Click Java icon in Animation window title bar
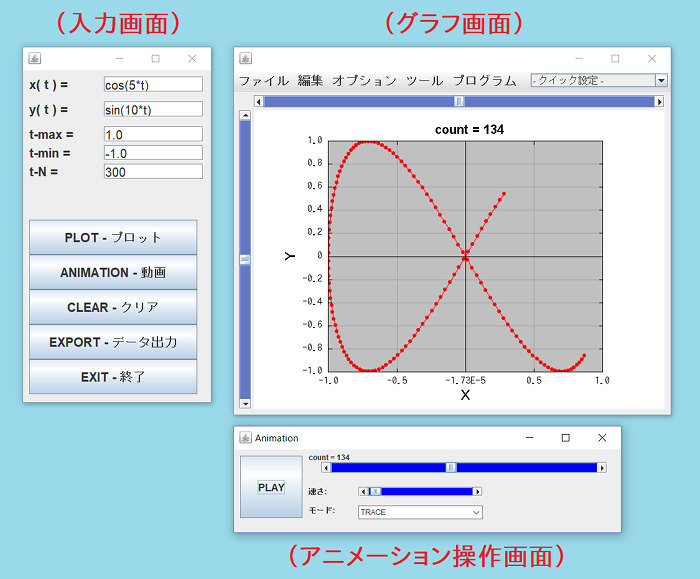The image size is (700, 579). pyautogui.click(x=246, y=437)
